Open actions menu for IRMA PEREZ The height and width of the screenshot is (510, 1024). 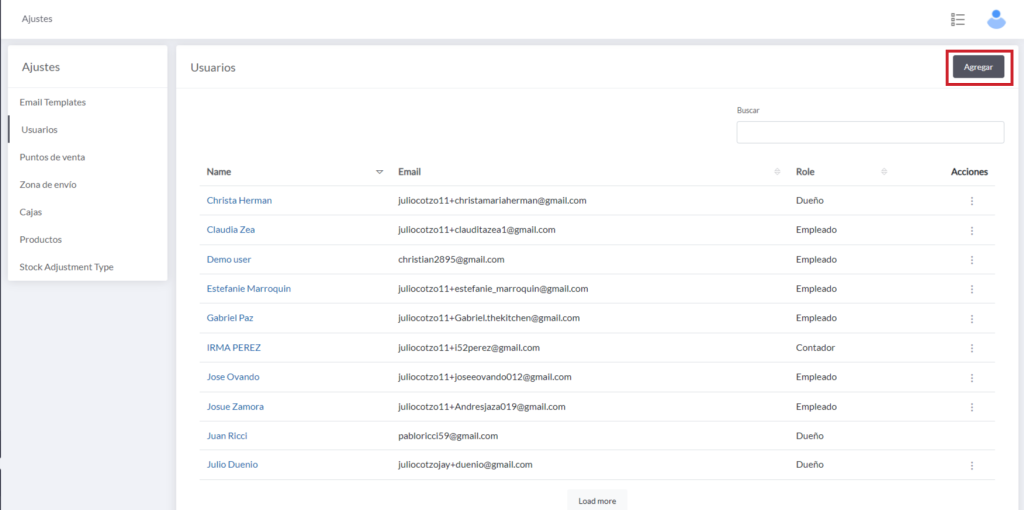pyautogui.click(x=971, y=348)
